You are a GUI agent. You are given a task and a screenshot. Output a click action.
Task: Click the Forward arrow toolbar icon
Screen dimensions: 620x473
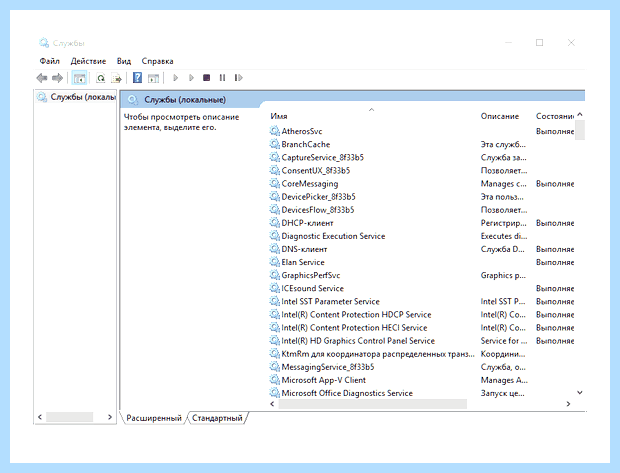57,78
